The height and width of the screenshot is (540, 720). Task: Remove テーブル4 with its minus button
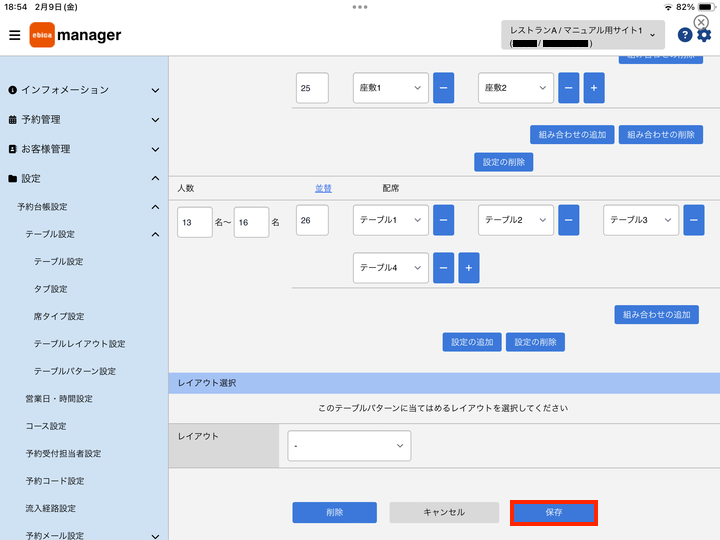pos(444,268)
